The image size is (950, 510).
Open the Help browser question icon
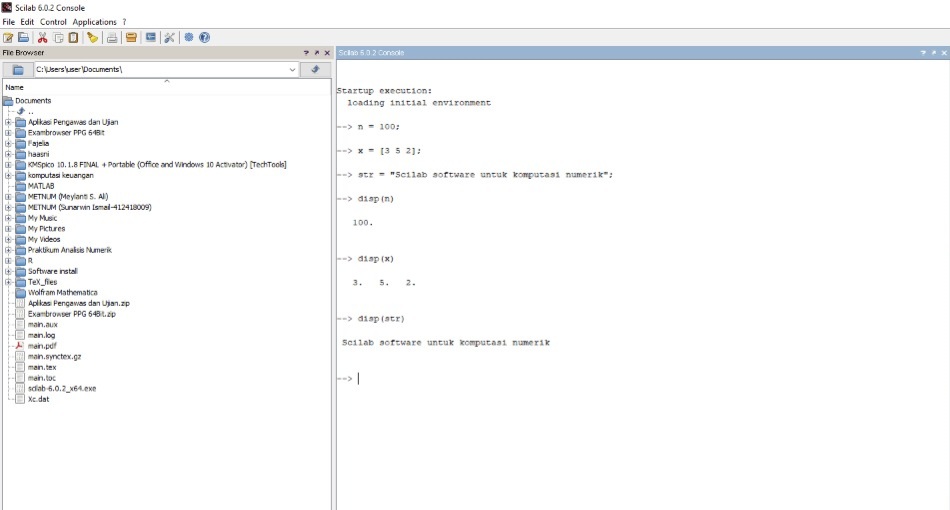[205, 38]
